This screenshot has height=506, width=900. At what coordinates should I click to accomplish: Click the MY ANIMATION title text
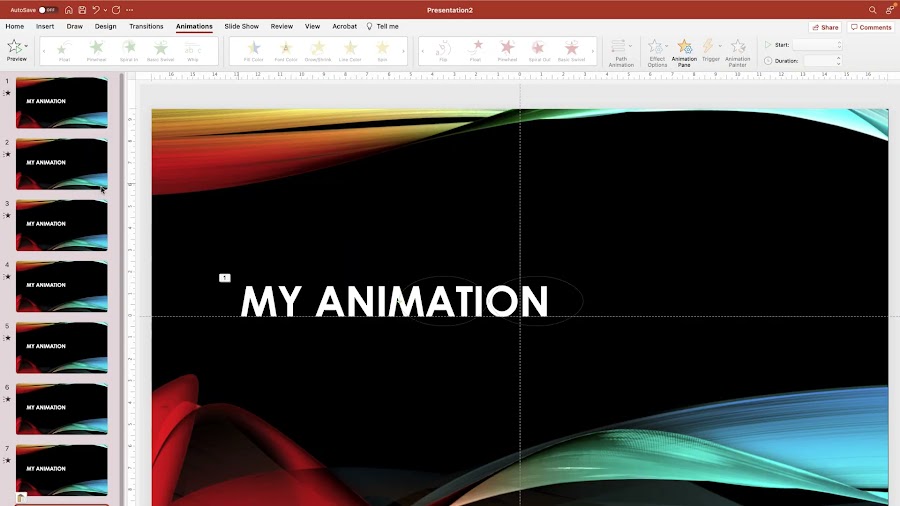click(394, 301)
